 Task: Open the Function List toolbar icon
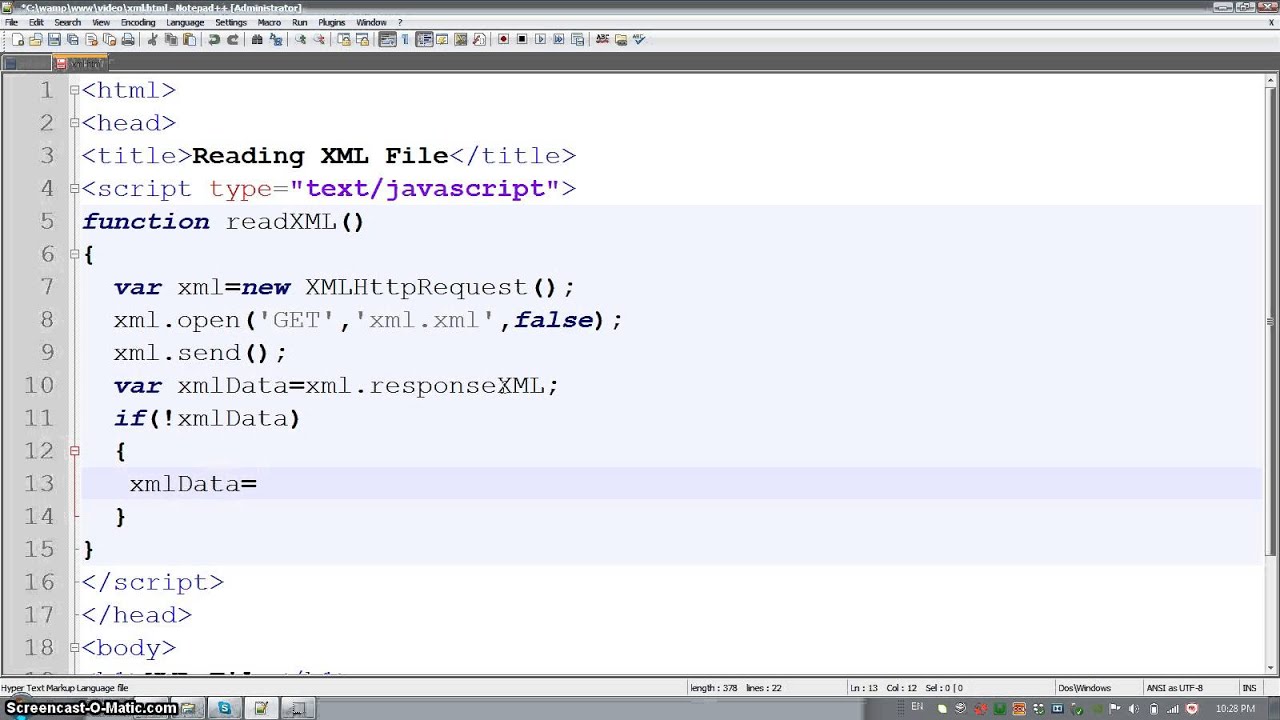click(x=478, y=40)
